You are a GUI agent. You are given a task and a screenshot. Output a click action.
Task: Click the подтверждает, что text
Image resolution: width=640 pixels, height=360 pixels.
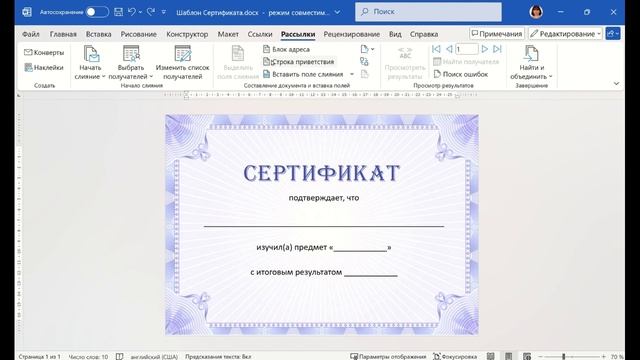pos(324,198)
